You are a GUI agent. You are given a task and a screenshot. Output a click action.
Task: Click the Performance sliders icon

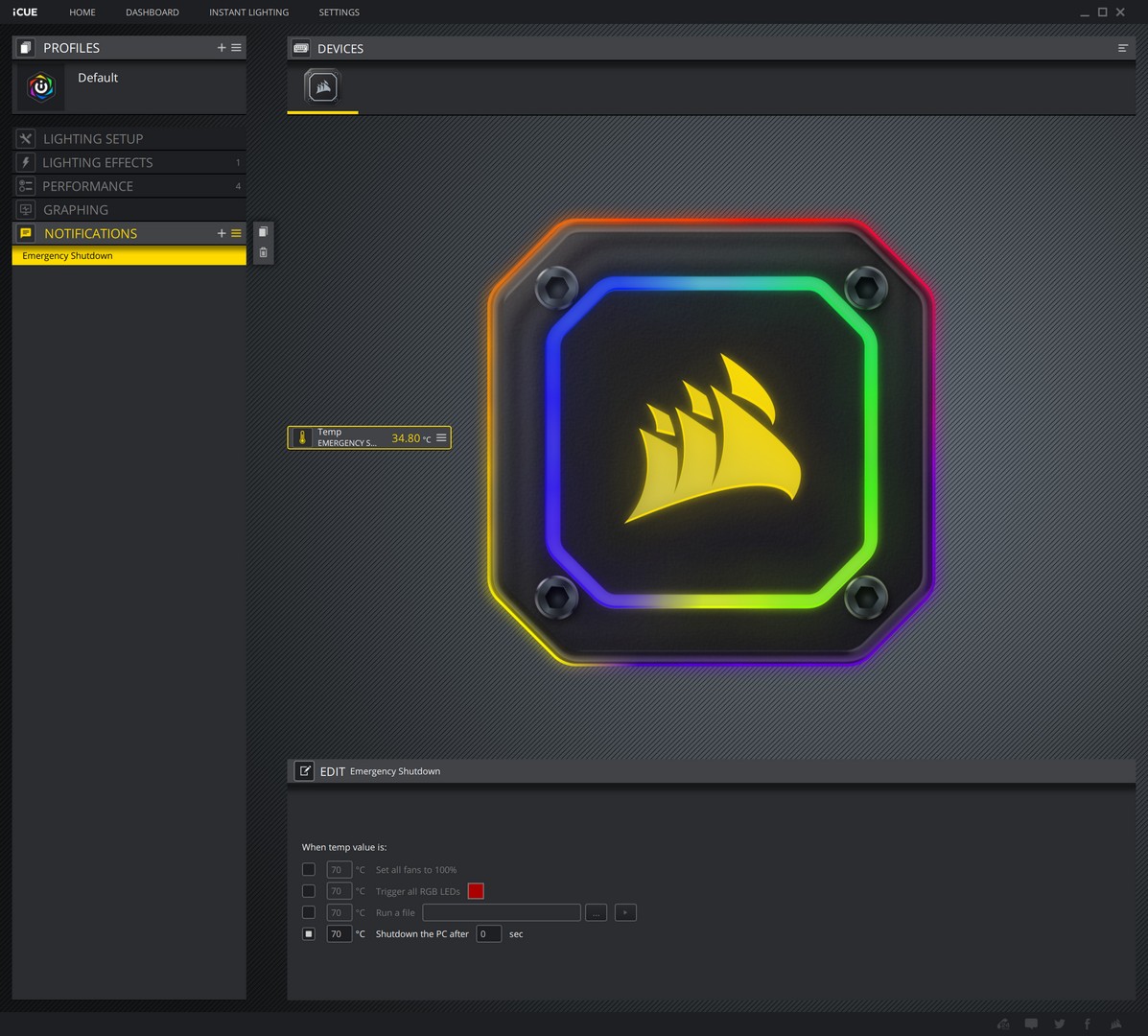tap(26, 186)
